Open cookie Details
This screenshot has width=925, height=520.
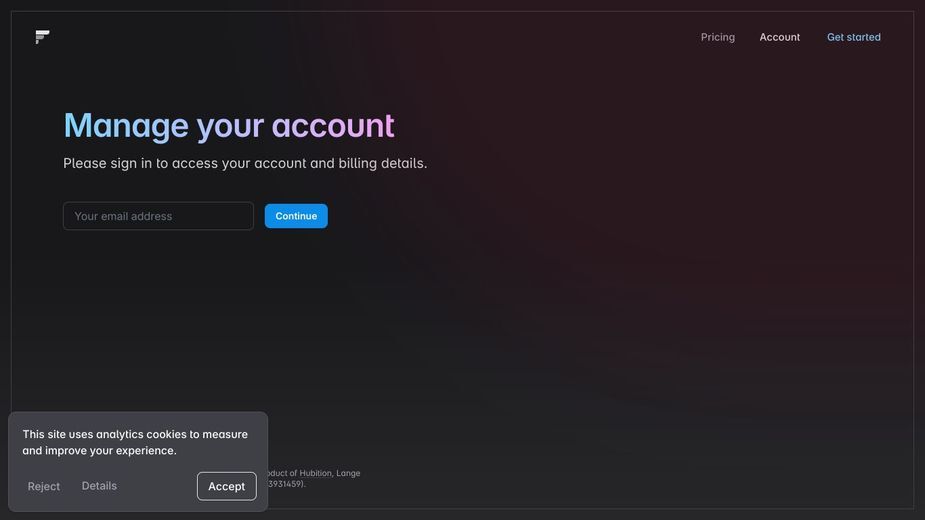(99, 486)
